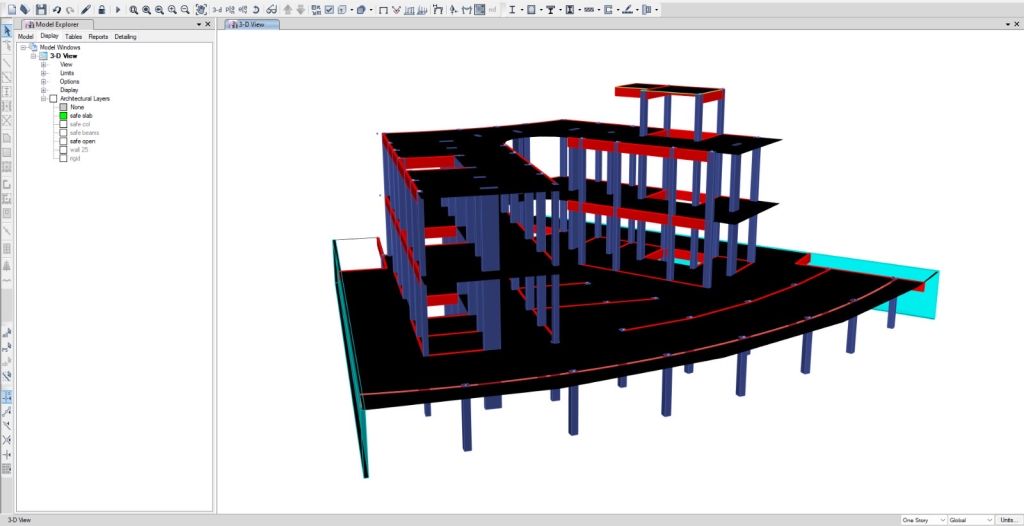1024x526 pixels.
Task: Toggle the safe slab layer checkbox
Action: pos(63,116)
